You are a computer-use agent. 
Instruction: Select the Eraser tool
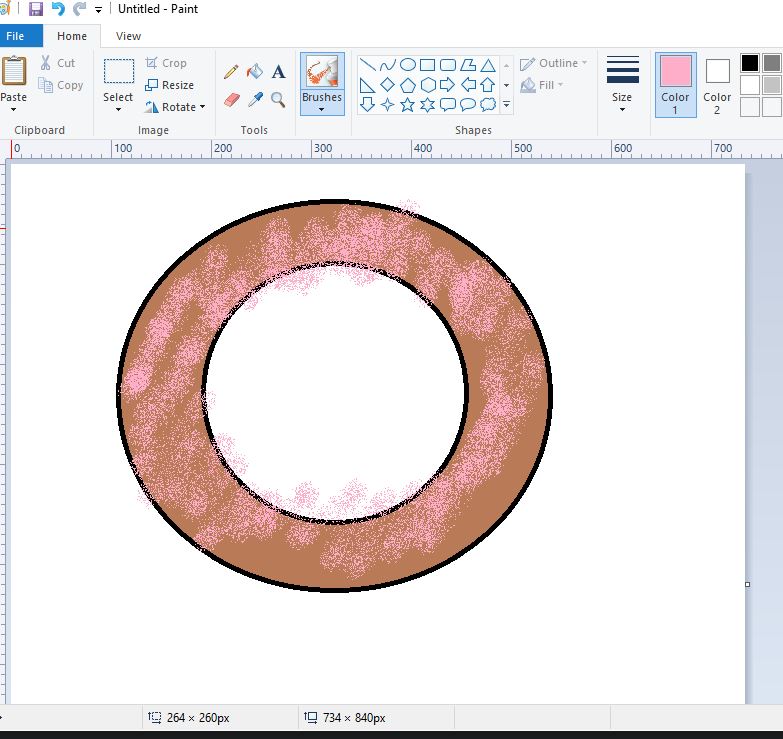(x=232, y=100)
